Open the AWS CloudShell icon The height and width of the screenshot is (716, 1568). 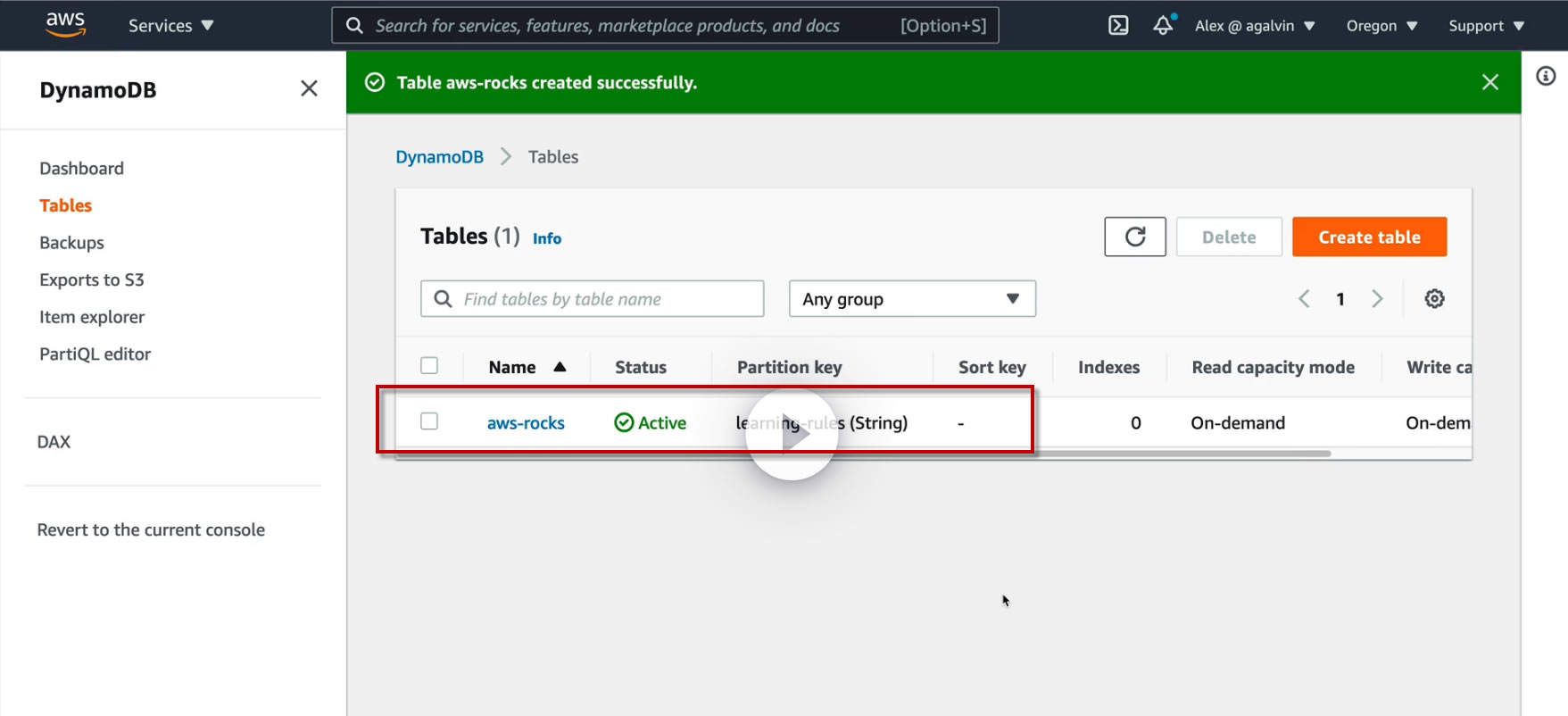(1118, 26)
